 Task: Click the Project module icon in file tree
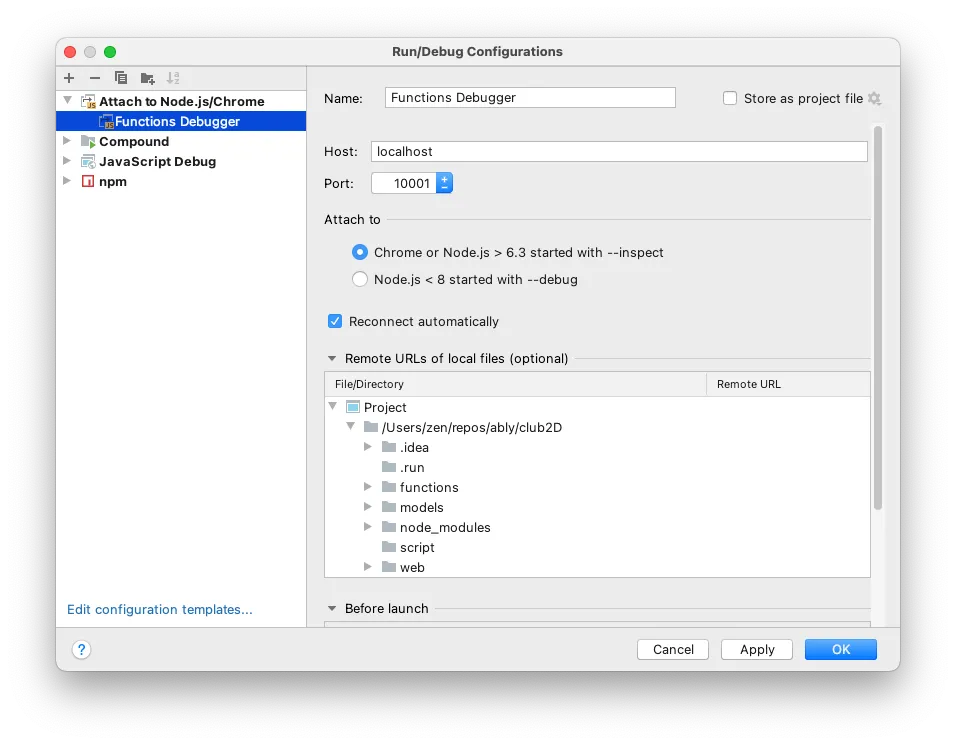coord(352,407)
